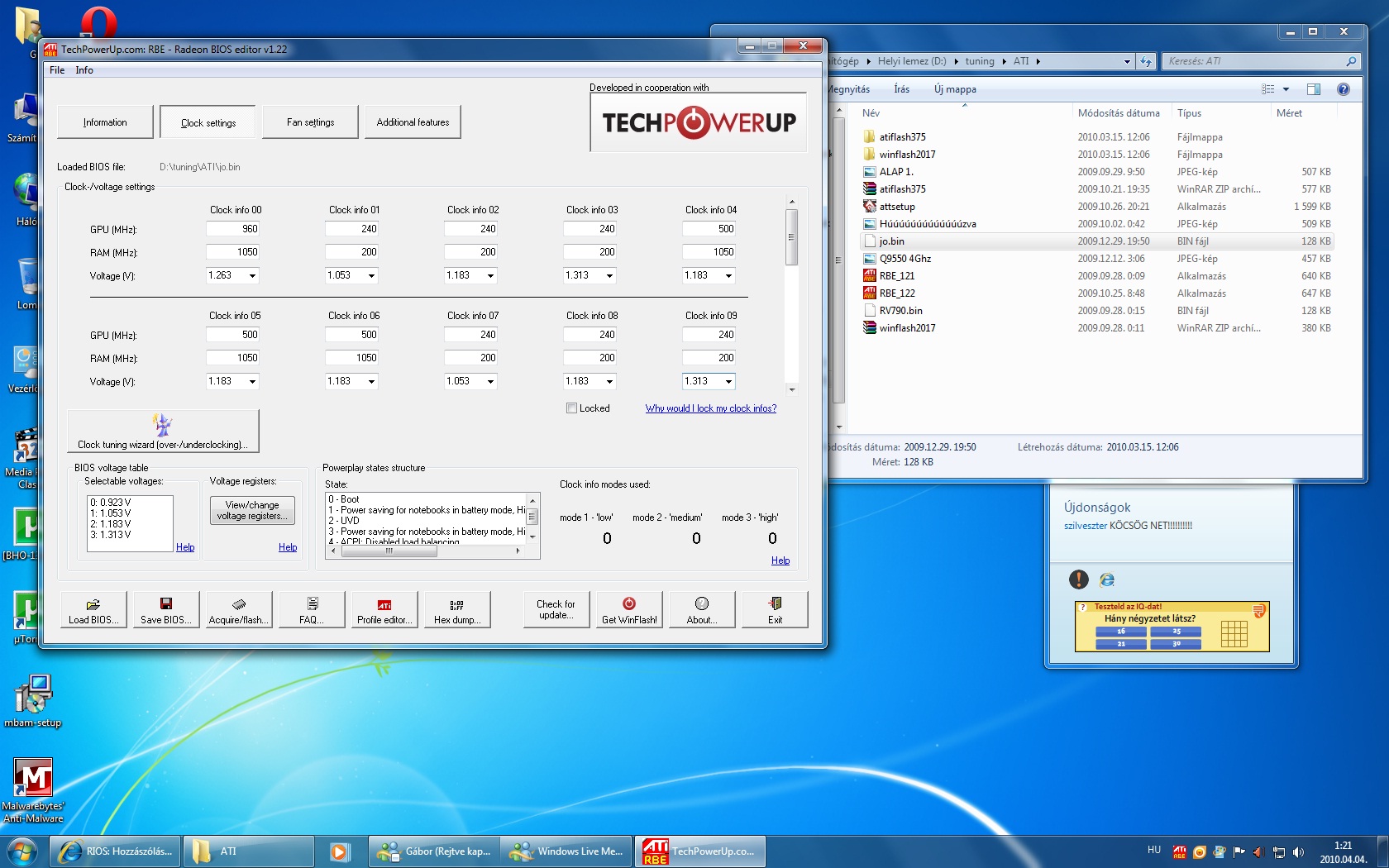Screen dimensions: 1389x868
Task: Click Clock info 04 RAM MHz field
Action: click(x=709, y=252)
